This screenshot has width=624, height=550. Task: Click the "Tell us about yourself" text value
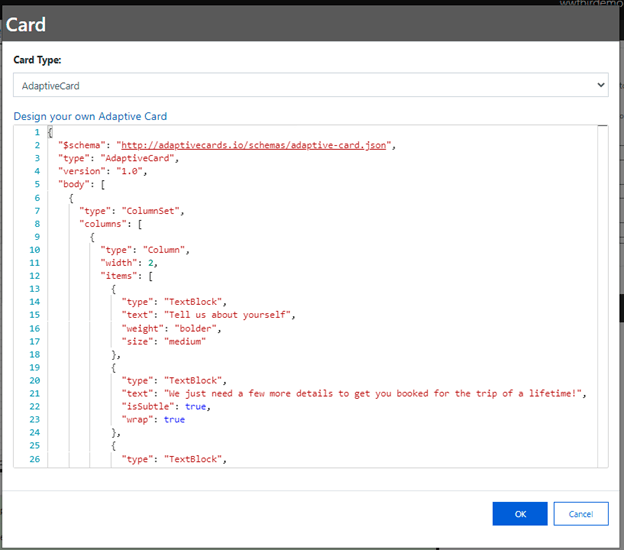coord(227,315)
